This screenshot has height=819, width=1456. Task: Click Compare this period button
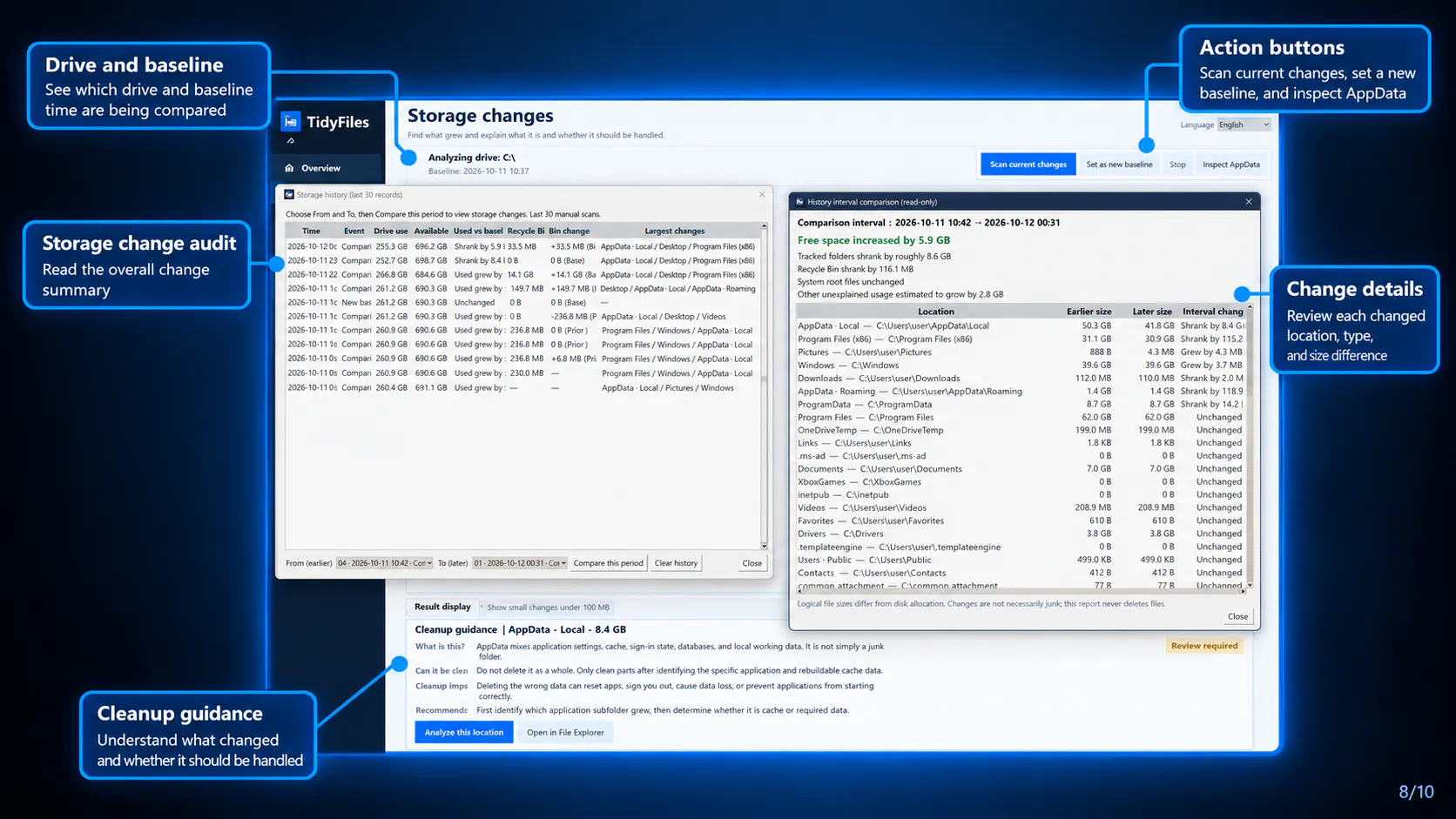[x=609, y=563]
